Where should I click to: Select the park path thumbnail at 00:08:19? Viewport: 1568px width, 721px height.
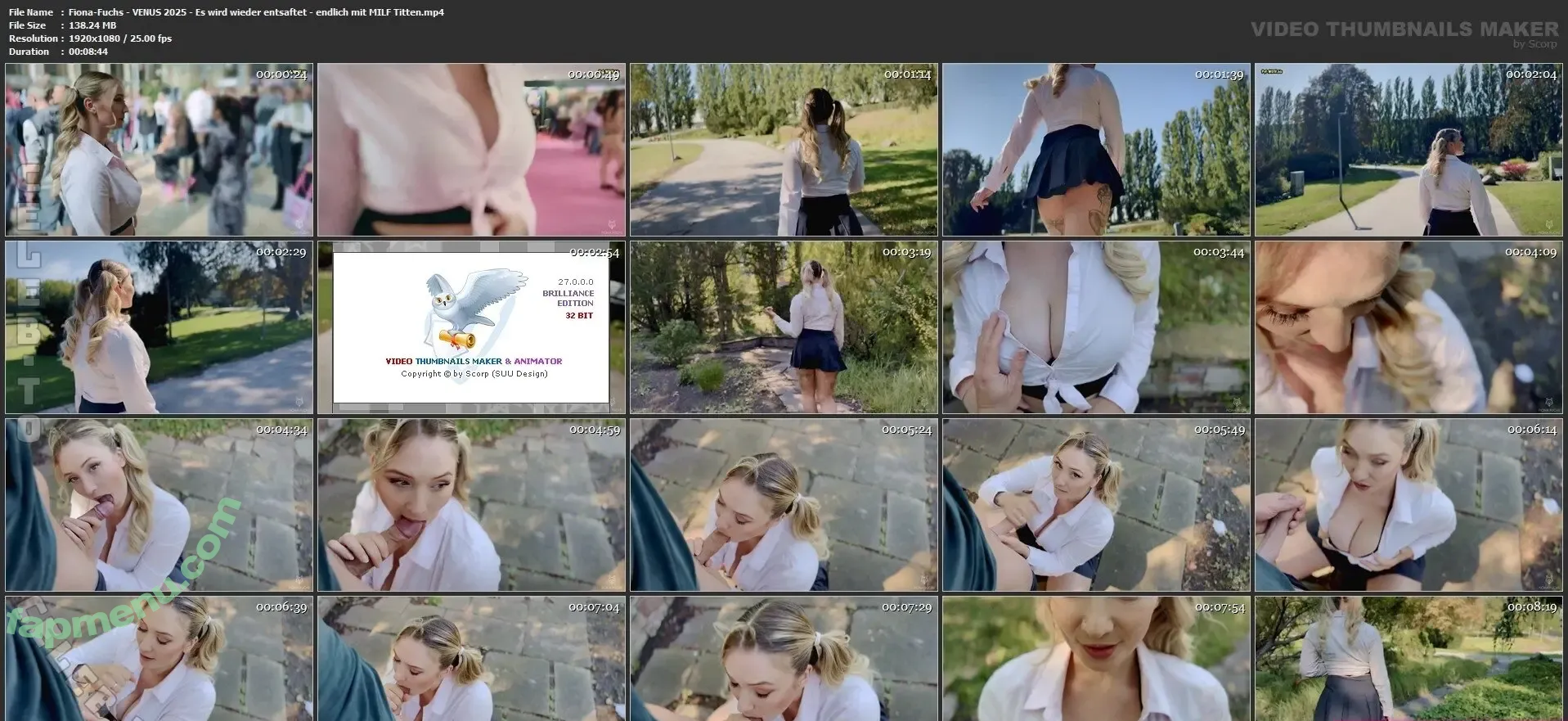pyautogui.click(x=1409, y=659)
